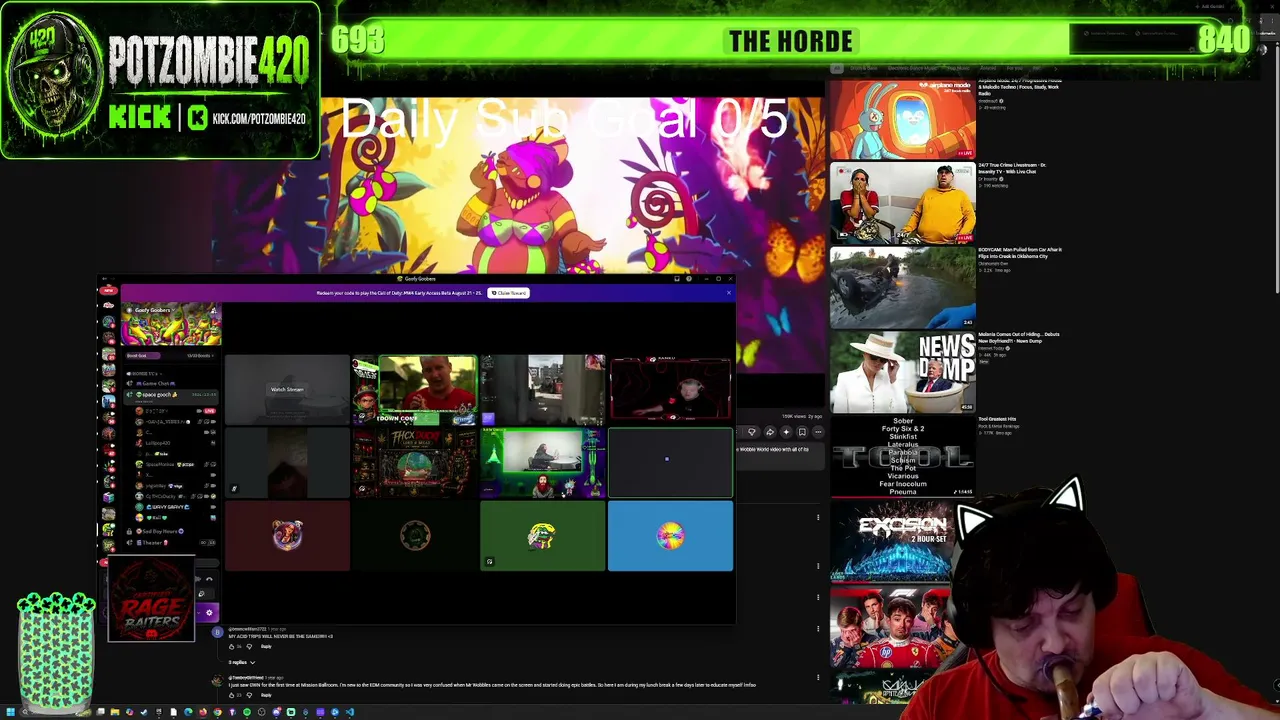Open File Explorer from the taskbar
The width and height of the screenshot is (1280, 720).
115,712
